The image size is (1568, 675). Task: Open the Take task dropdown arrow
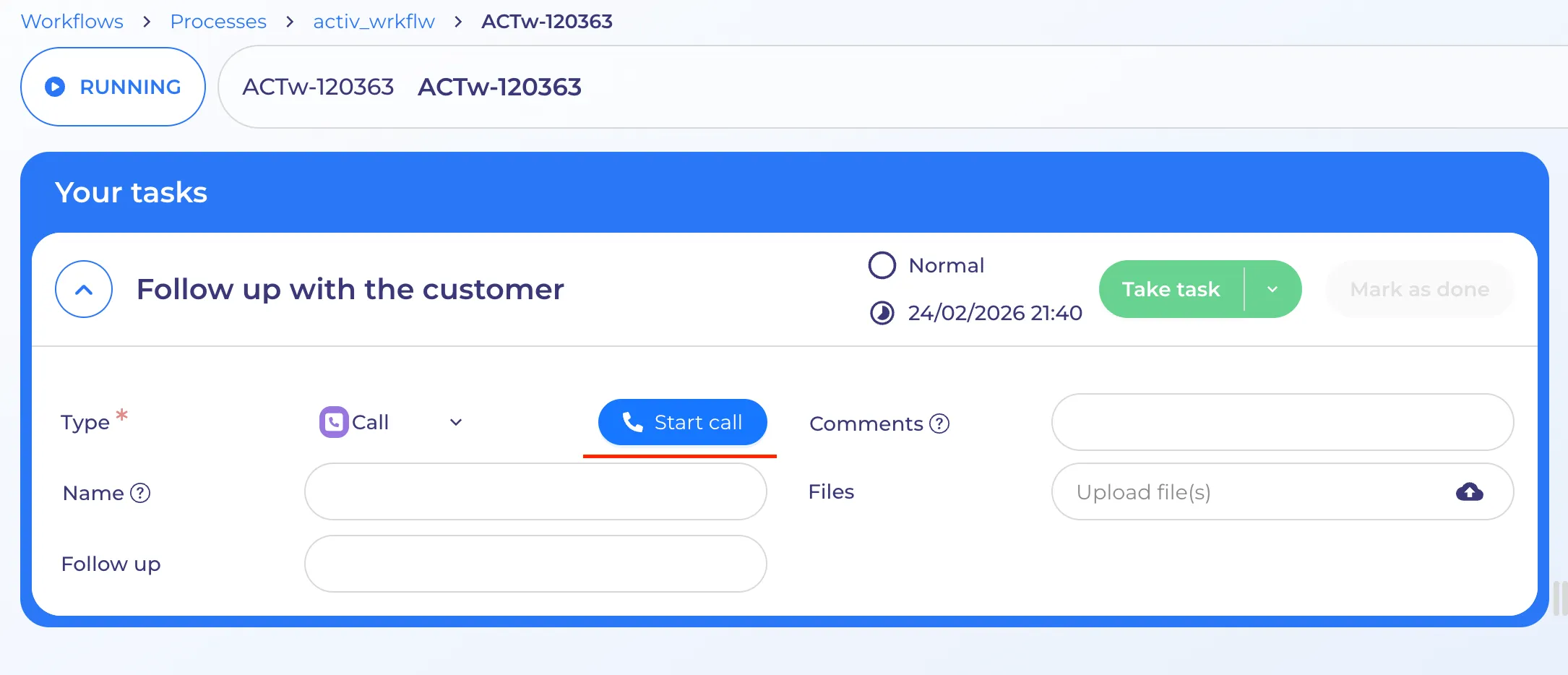1272,289
